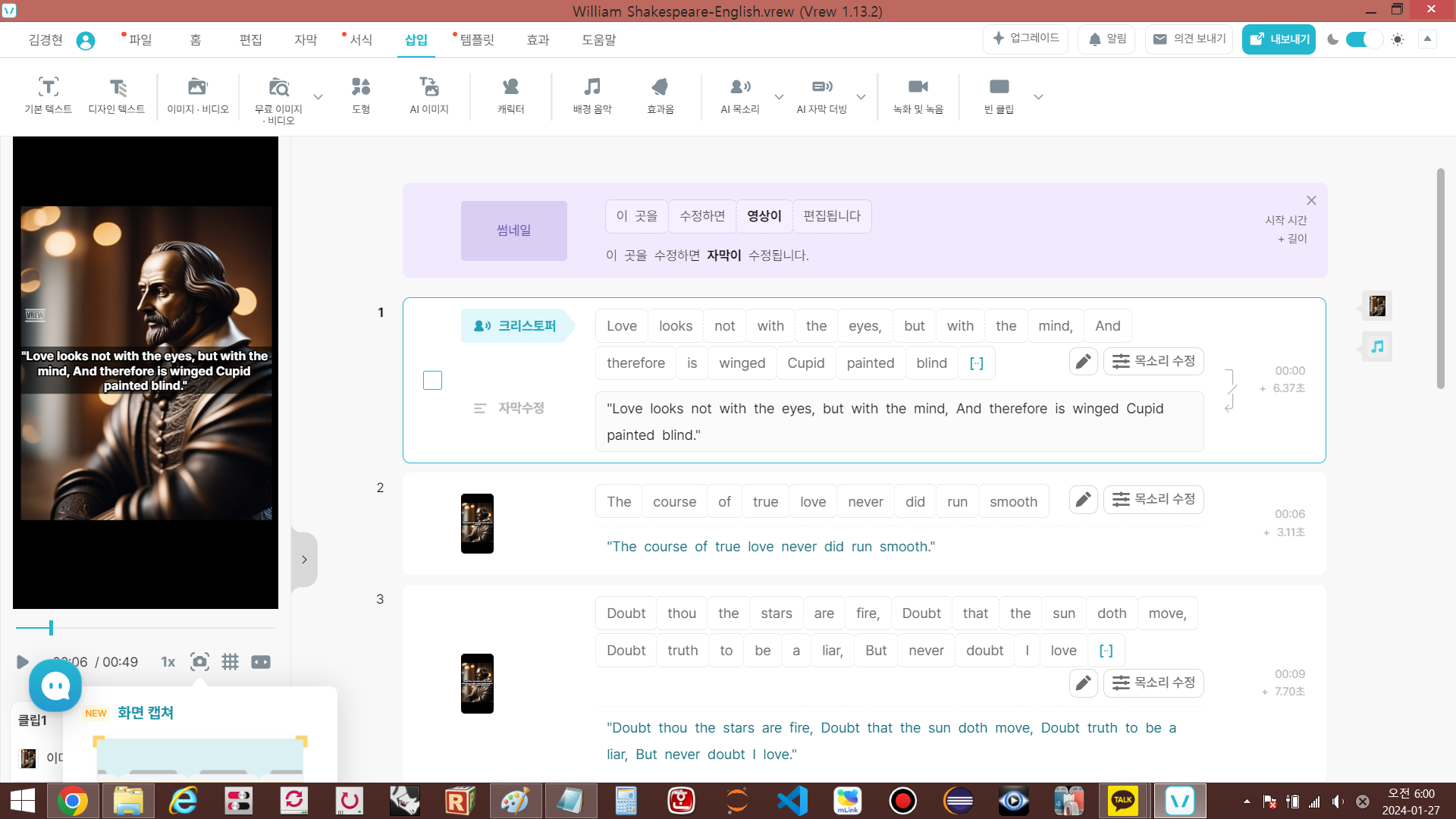Click 의견 보내기 feedback button
The height and width of the screenshot is (819, 1456).
(1188, 39)
